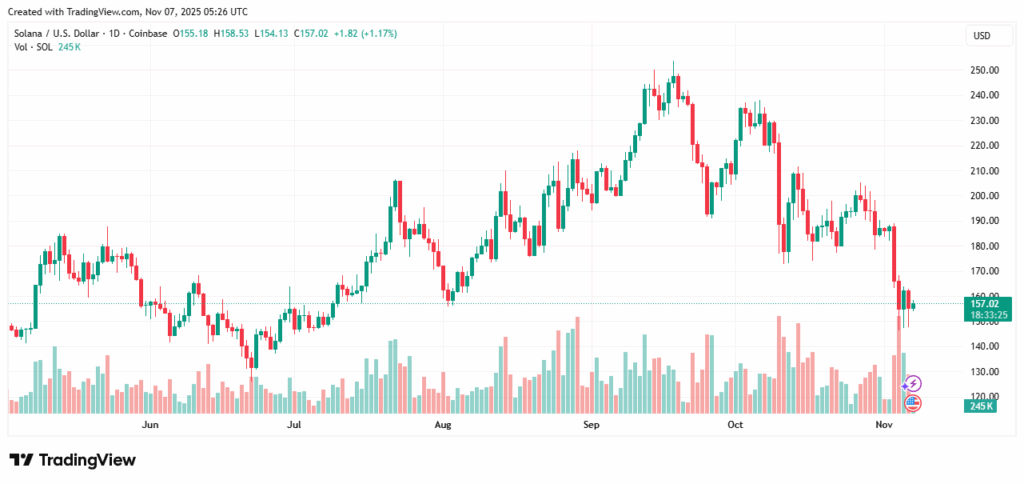Click the US flag event icon
This screenshot has width=1024, height=484.
coord(912,403)
